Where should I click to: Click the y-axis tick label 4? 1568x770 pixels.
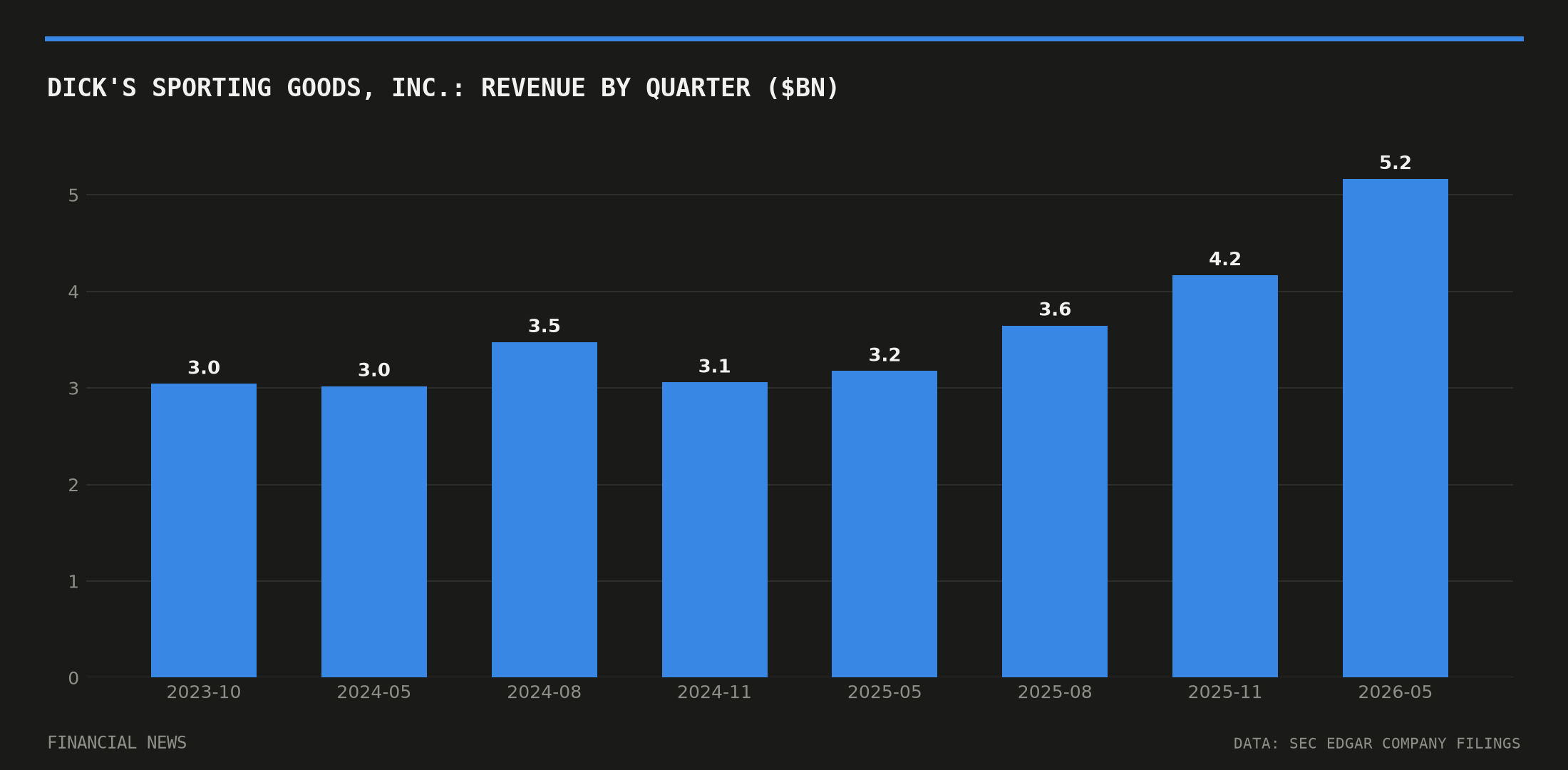point(73,292)
